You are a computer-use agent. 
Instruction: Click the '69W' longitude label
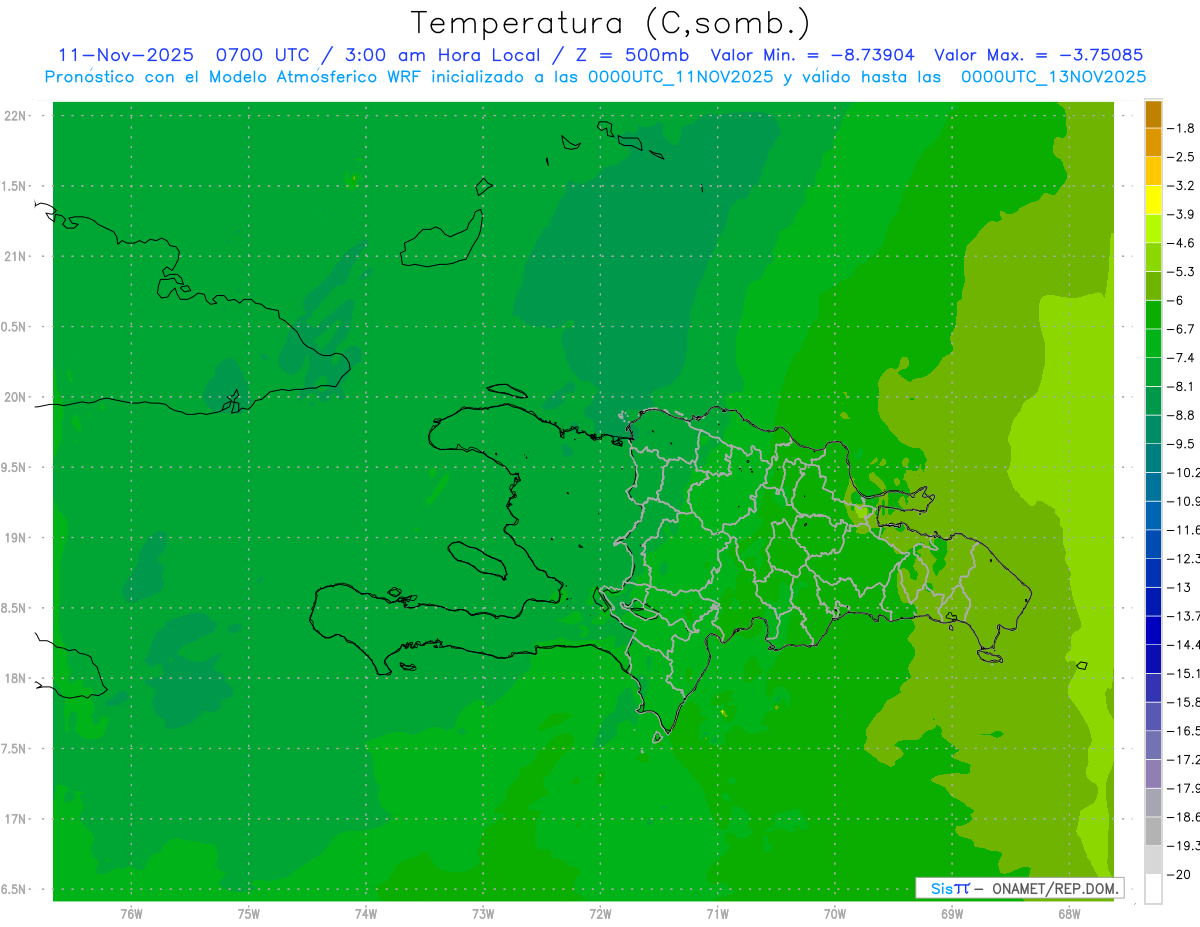click(x=952, y=913)
